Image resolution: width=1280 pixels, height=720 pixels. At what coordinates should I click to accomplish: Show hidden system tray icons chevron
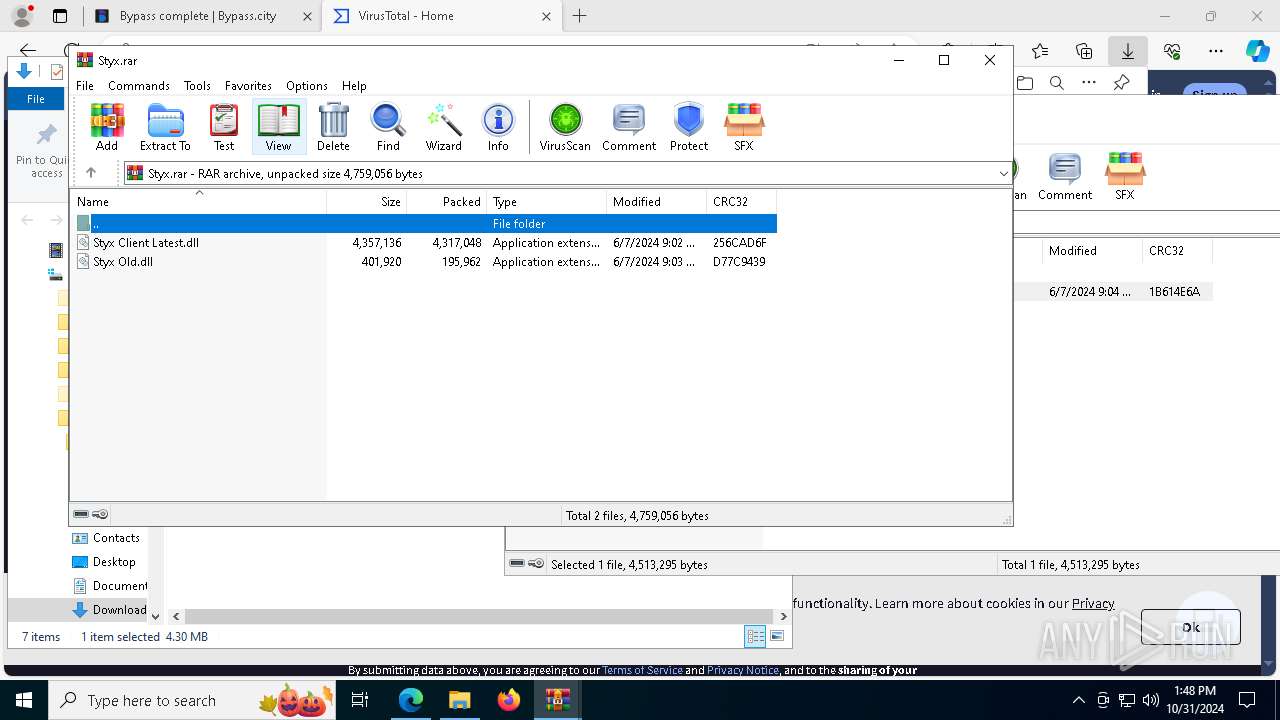1078,700
